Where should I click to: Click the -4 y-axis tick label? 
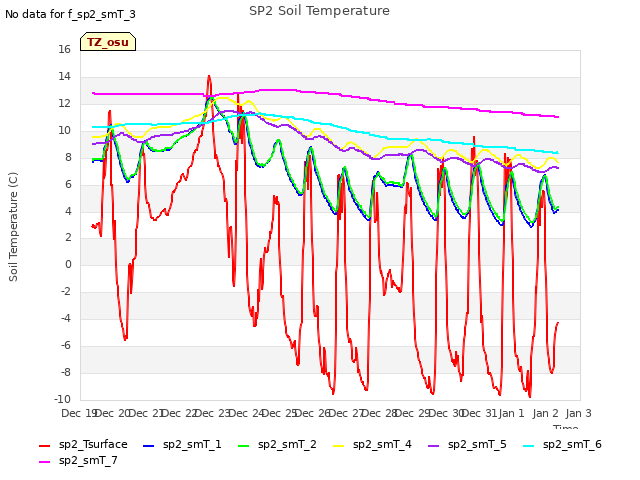65,318
